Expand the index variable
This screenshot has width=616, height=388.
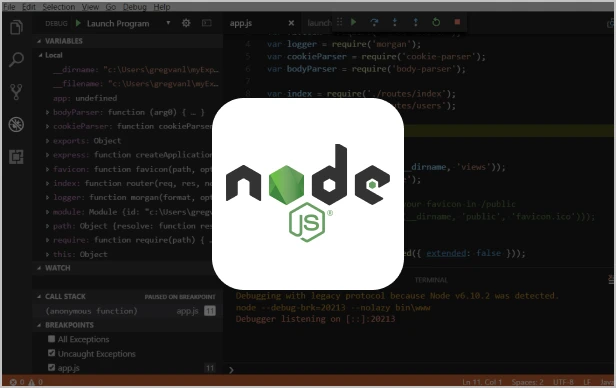[x=47, y=183]
